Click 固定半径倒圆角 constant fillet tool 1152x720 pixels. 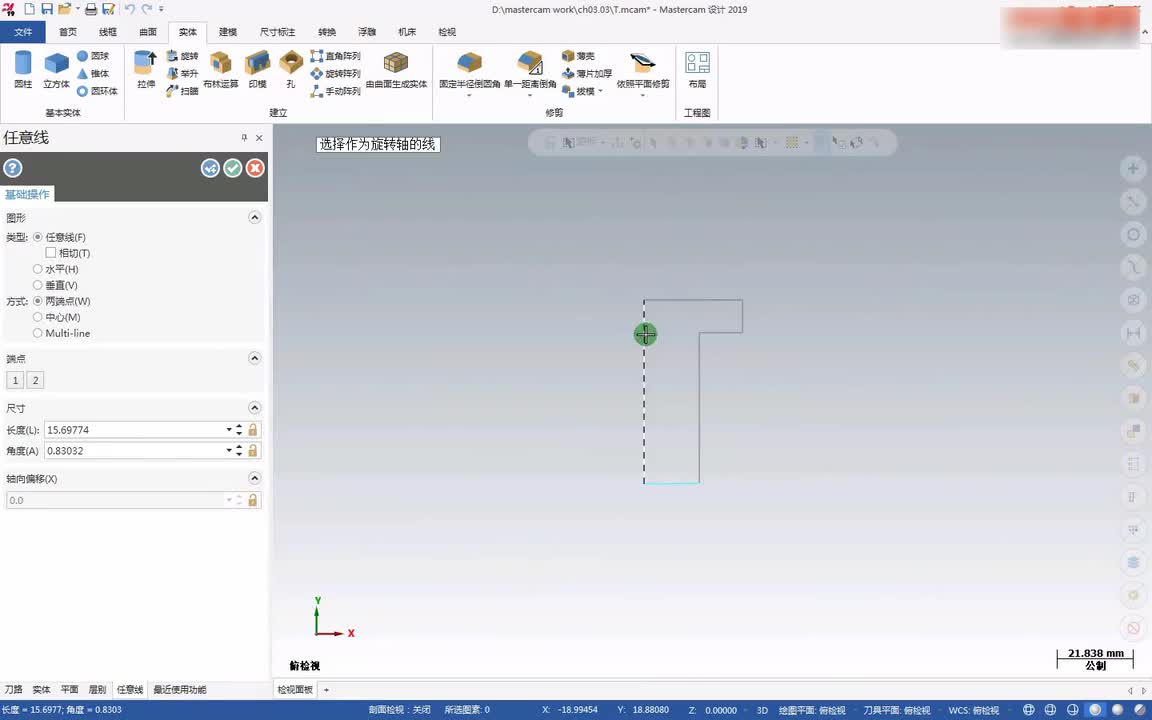(x=469, y=69)
